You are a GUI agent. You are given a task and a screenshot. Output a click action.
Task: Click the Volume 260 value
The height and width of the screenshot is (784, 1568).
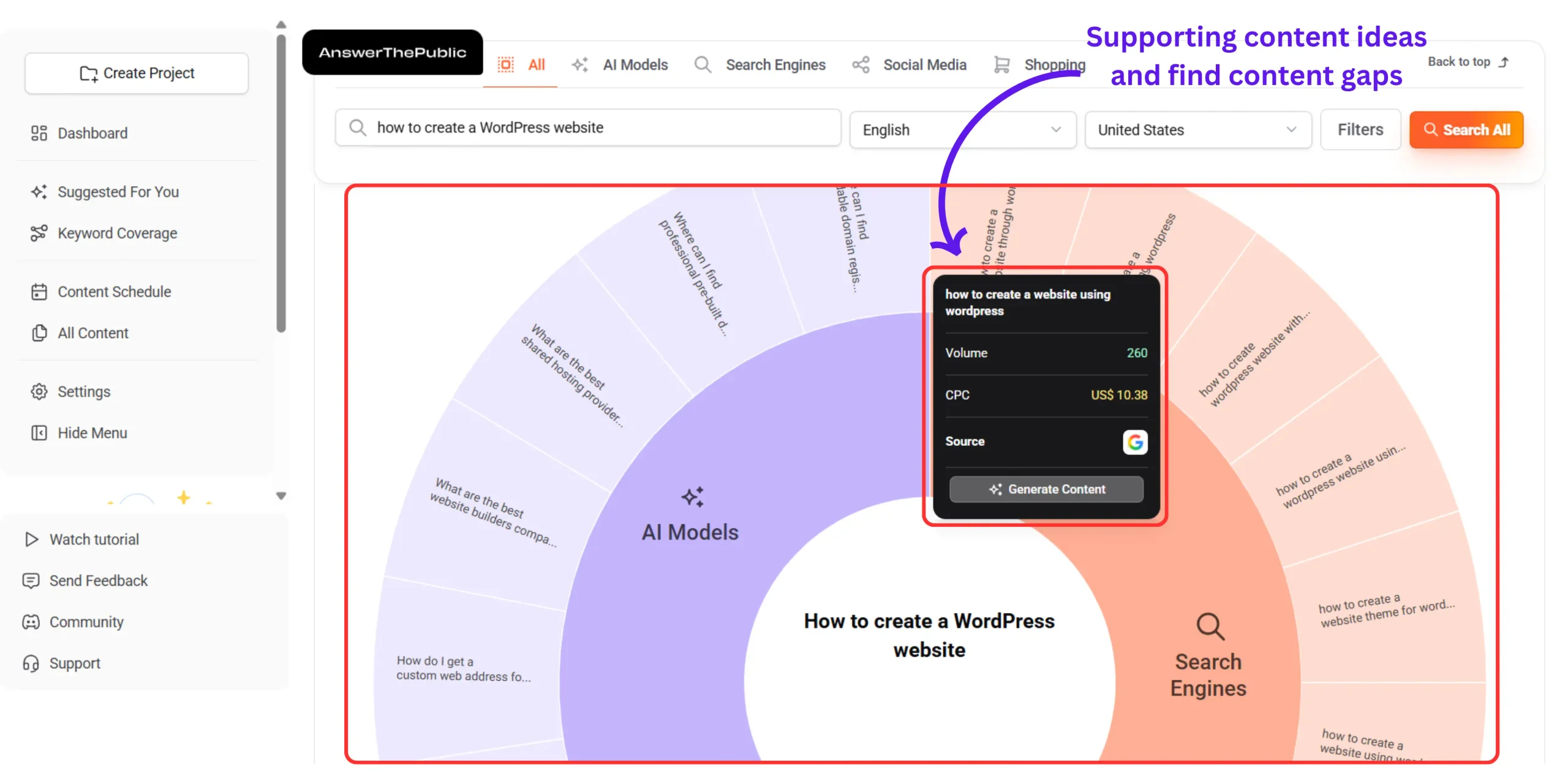pyautogui.click(x=1137, y=353)
